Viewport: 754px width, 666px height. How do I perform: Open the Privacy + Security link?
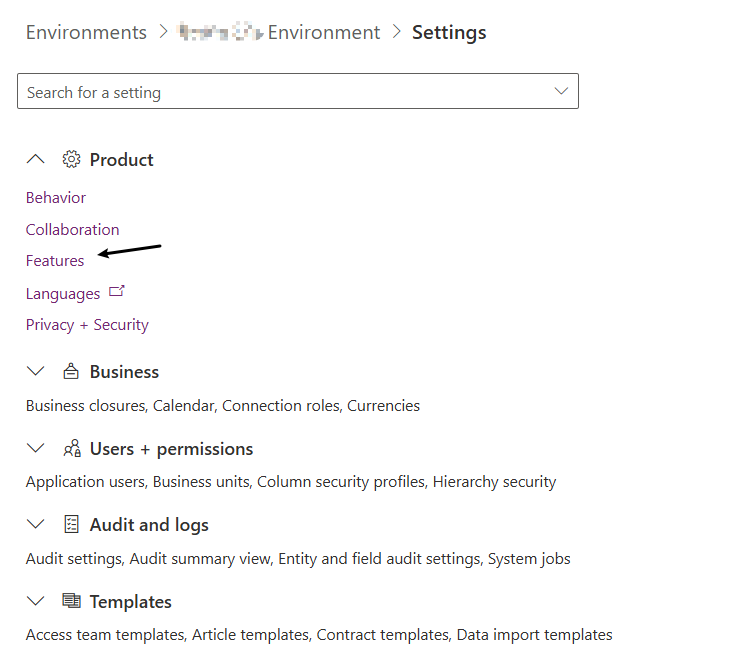click(x=87, y=325)
